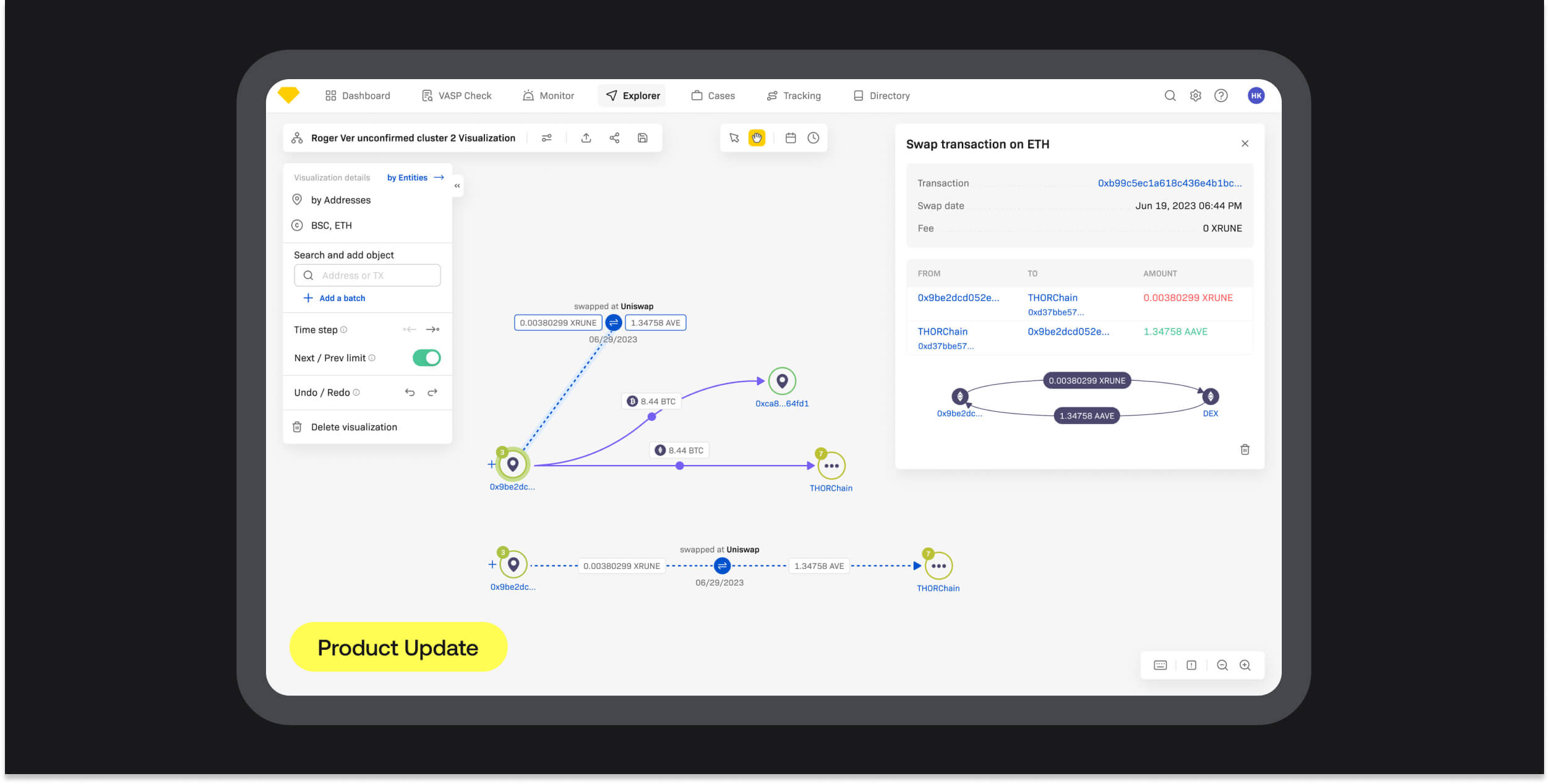Toggle Next / Prev limit switch

click(427, 358)
